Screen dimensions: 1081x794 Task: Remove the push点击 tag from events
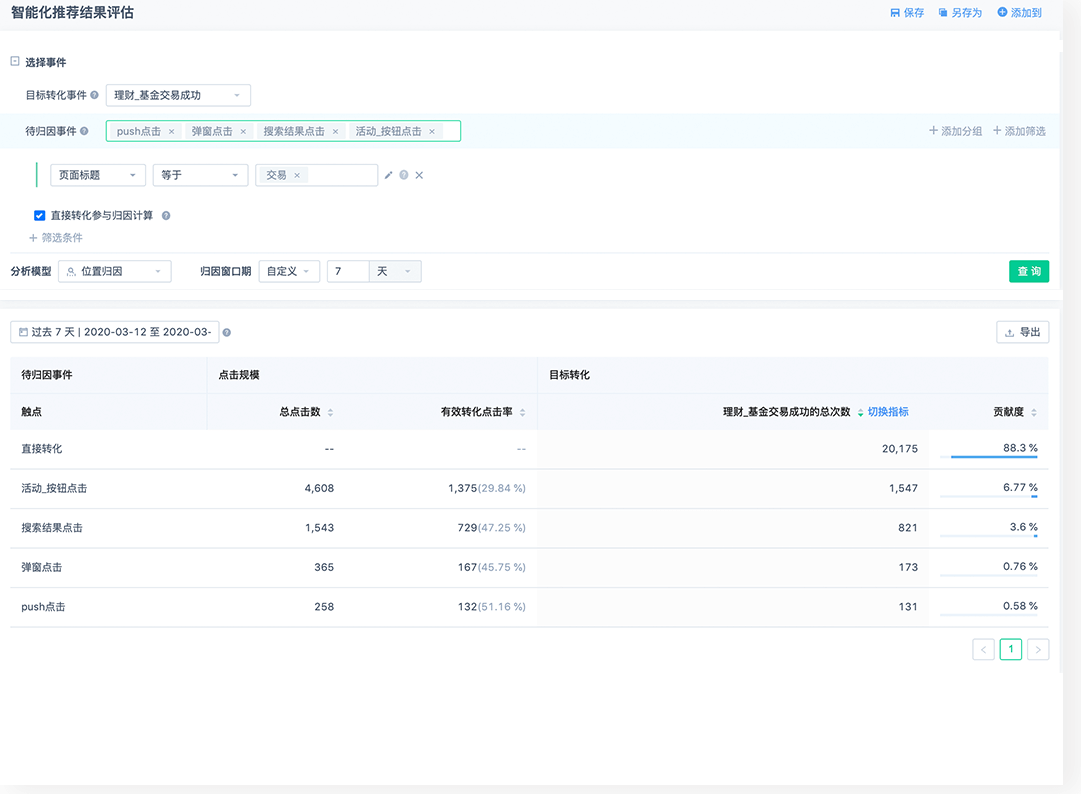coord(171,132)
